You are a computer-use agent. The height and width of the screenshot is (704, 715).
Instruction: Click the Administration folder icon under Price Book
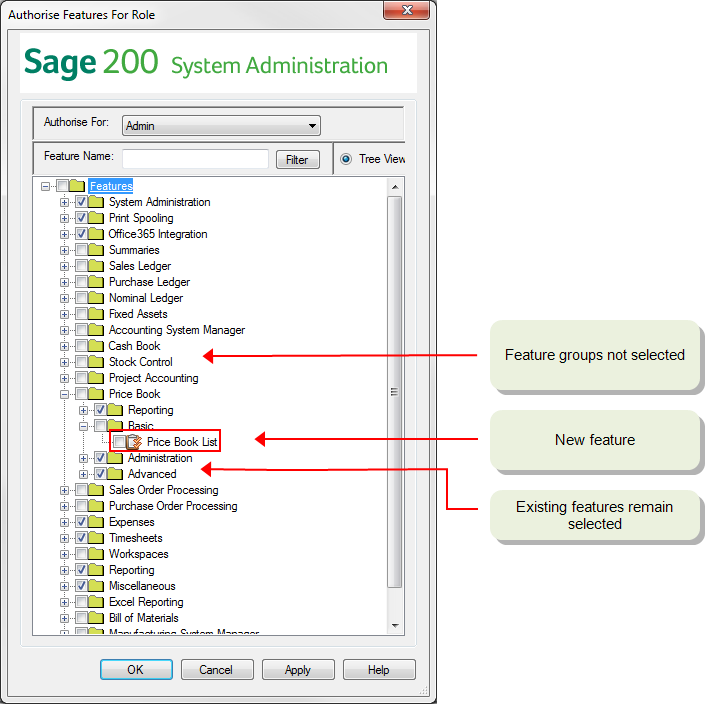[x=115, y=458]
